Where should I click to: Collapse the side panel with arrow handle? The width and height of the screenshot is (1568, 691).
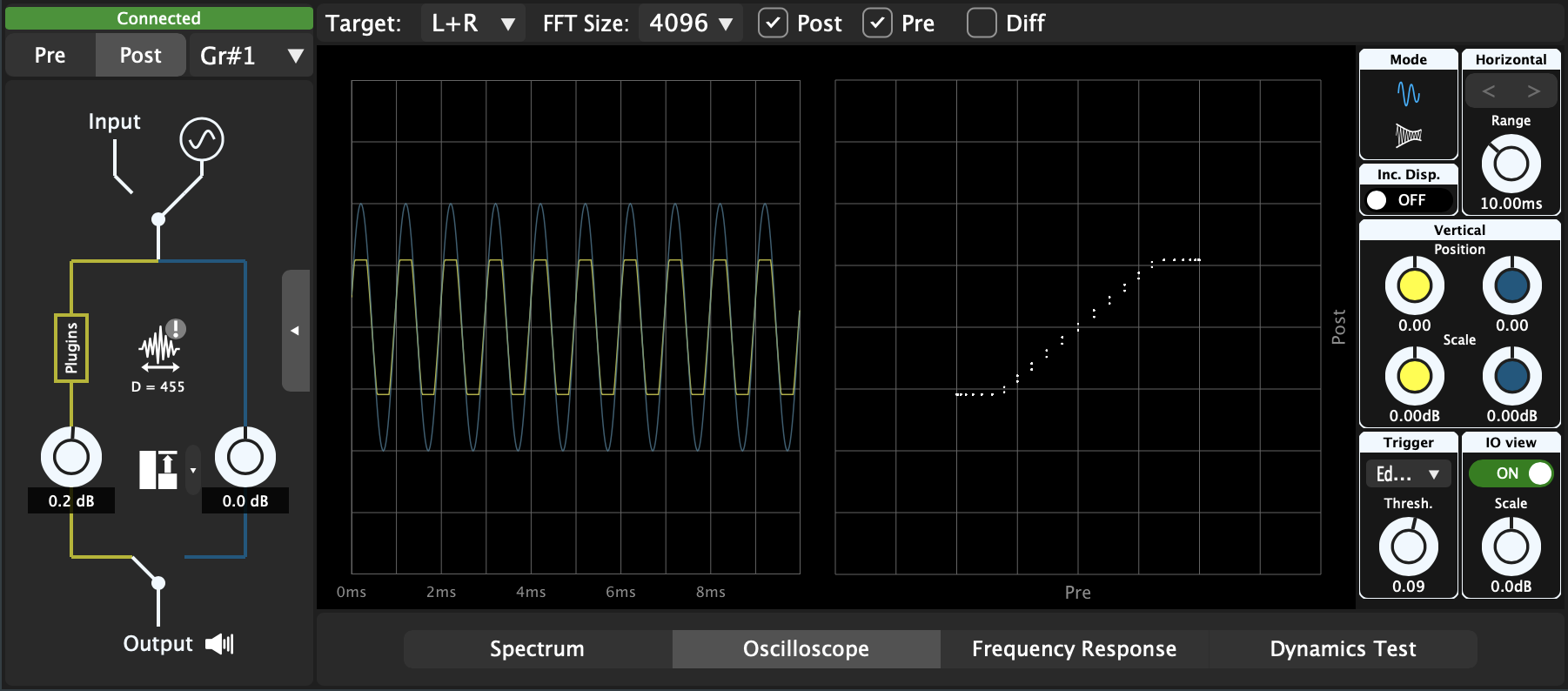[295, 331]
